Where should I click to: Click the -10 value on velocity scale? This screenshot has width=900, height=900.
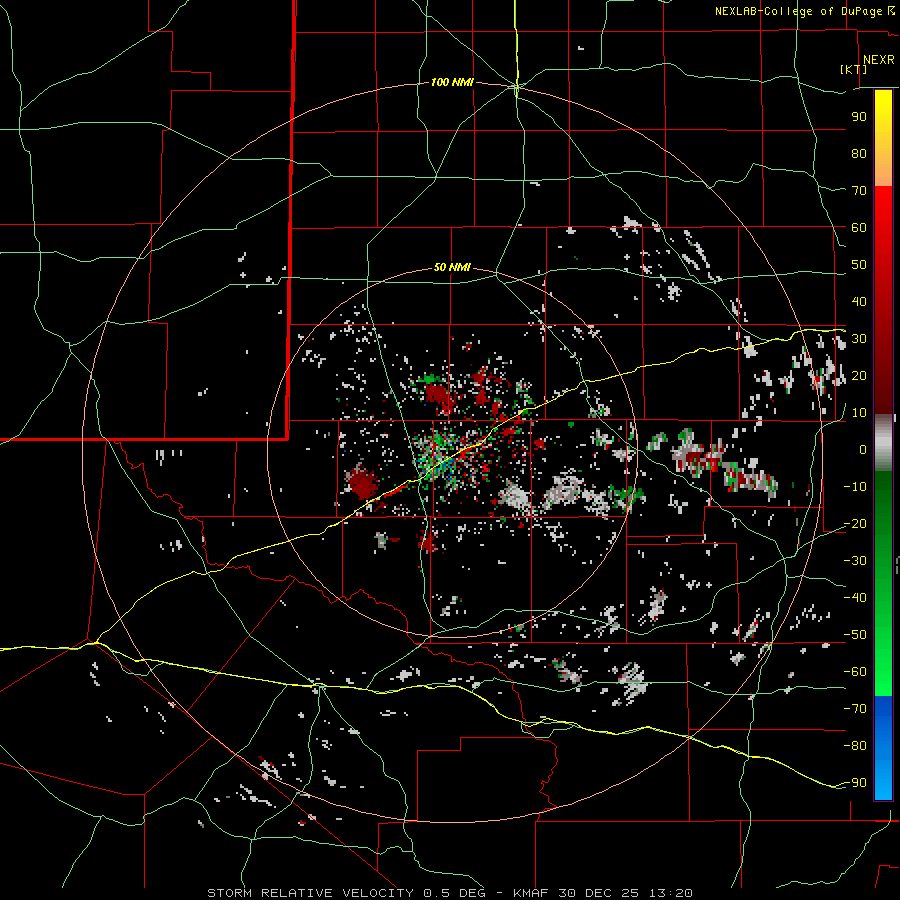pos(855,487)
